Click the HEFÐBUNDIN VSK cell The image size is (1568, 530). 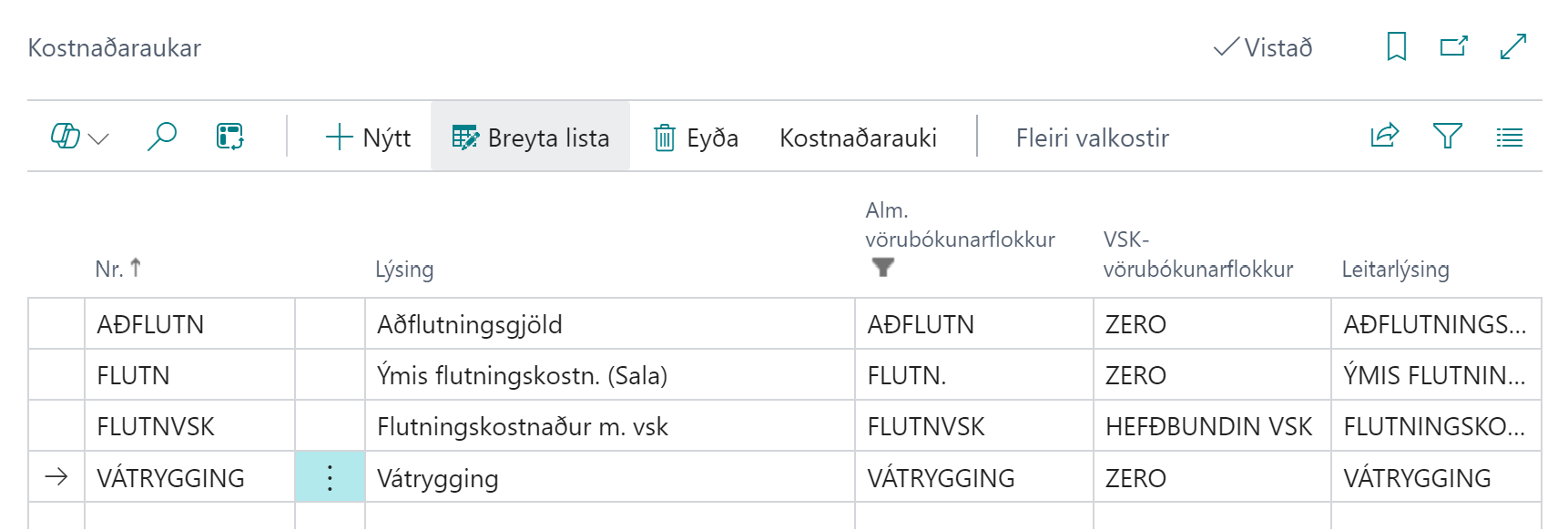tap(1208, 426)
